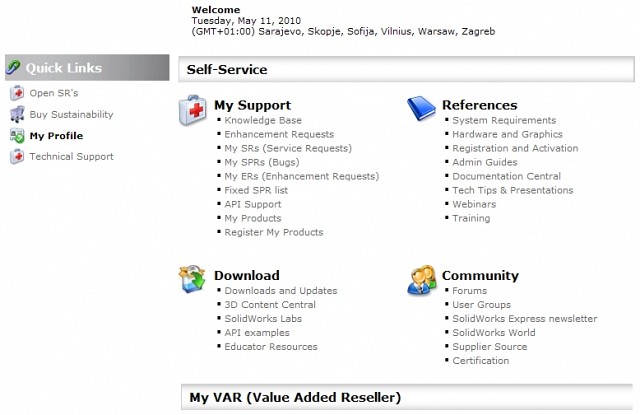
Task: Open the Webinars link
Action: 474,204
